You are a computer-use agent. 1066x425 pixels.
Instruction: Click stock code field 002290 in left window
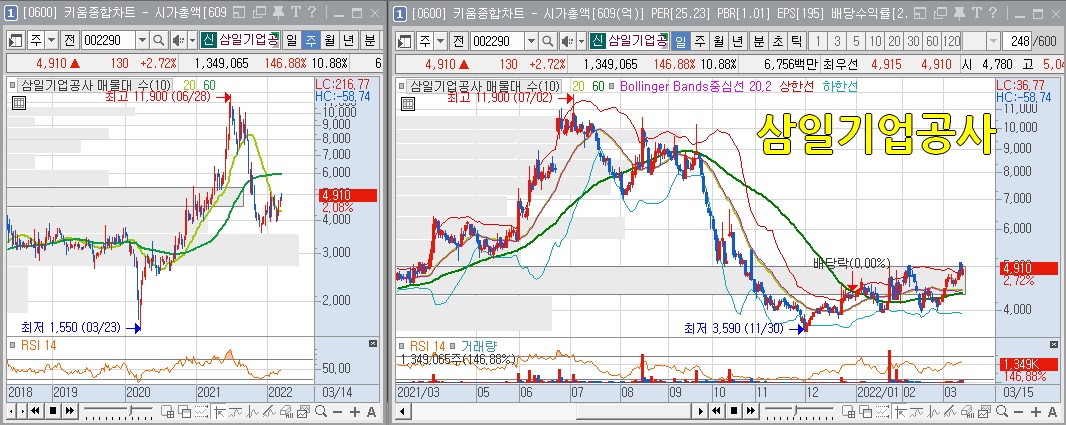coord(109,41)
